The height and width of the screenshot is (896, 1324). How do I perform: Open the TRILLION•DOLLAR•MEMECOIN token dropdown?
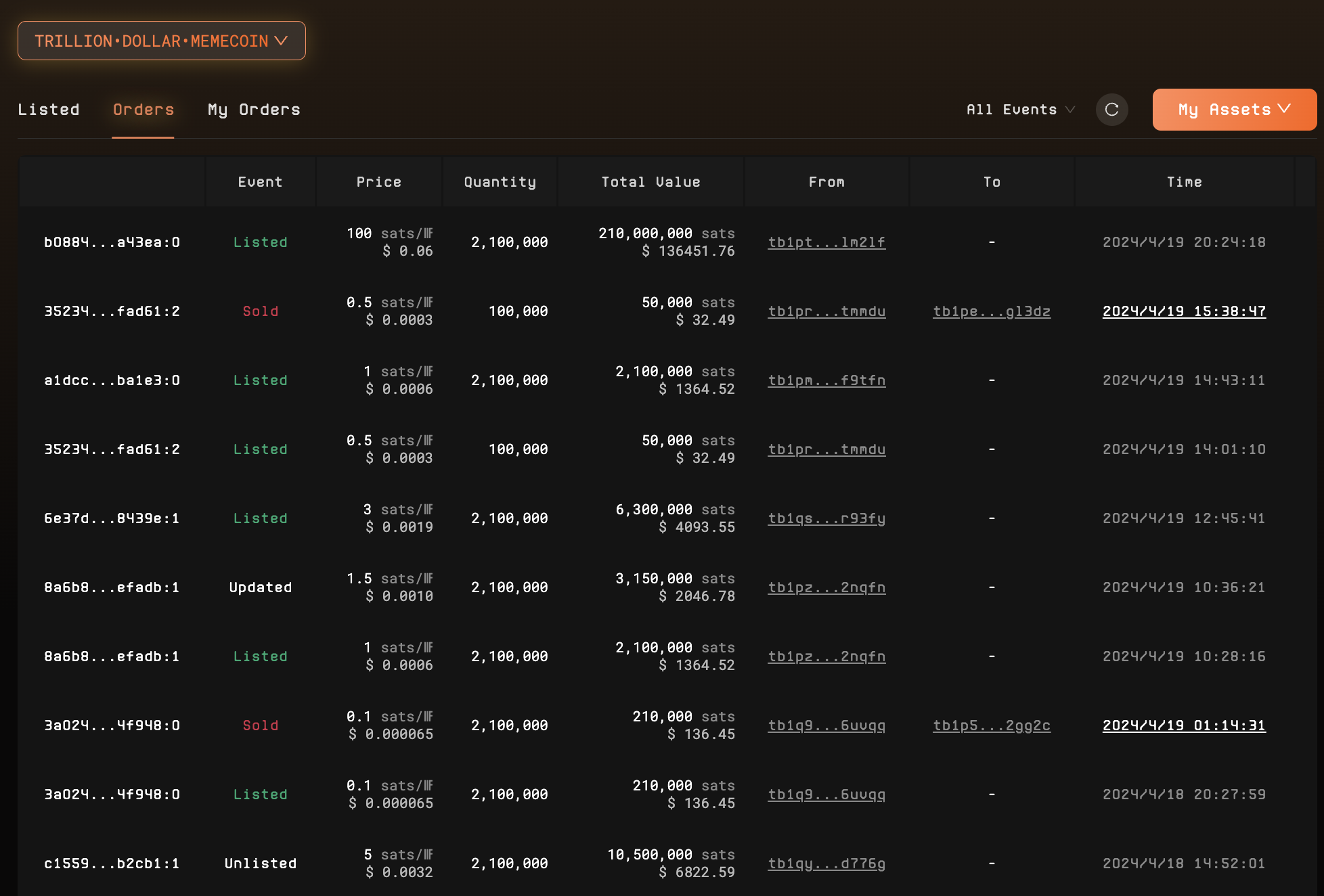click(161, 41)
